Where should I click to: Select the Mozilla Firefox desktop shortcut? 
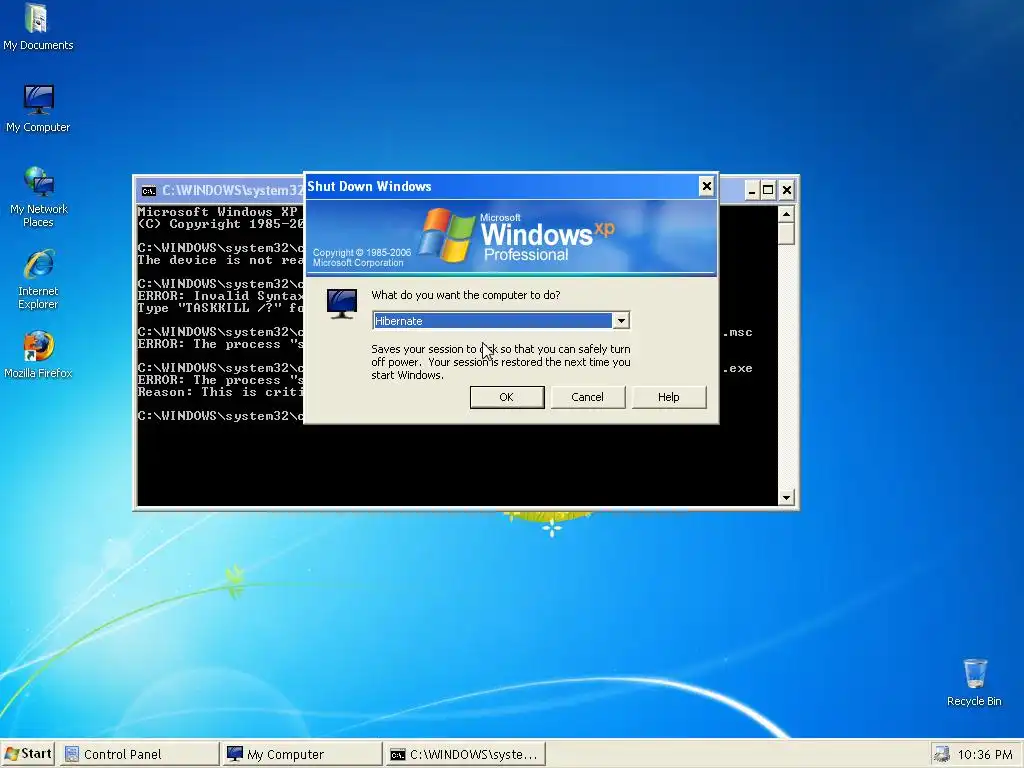click(38, 355)
